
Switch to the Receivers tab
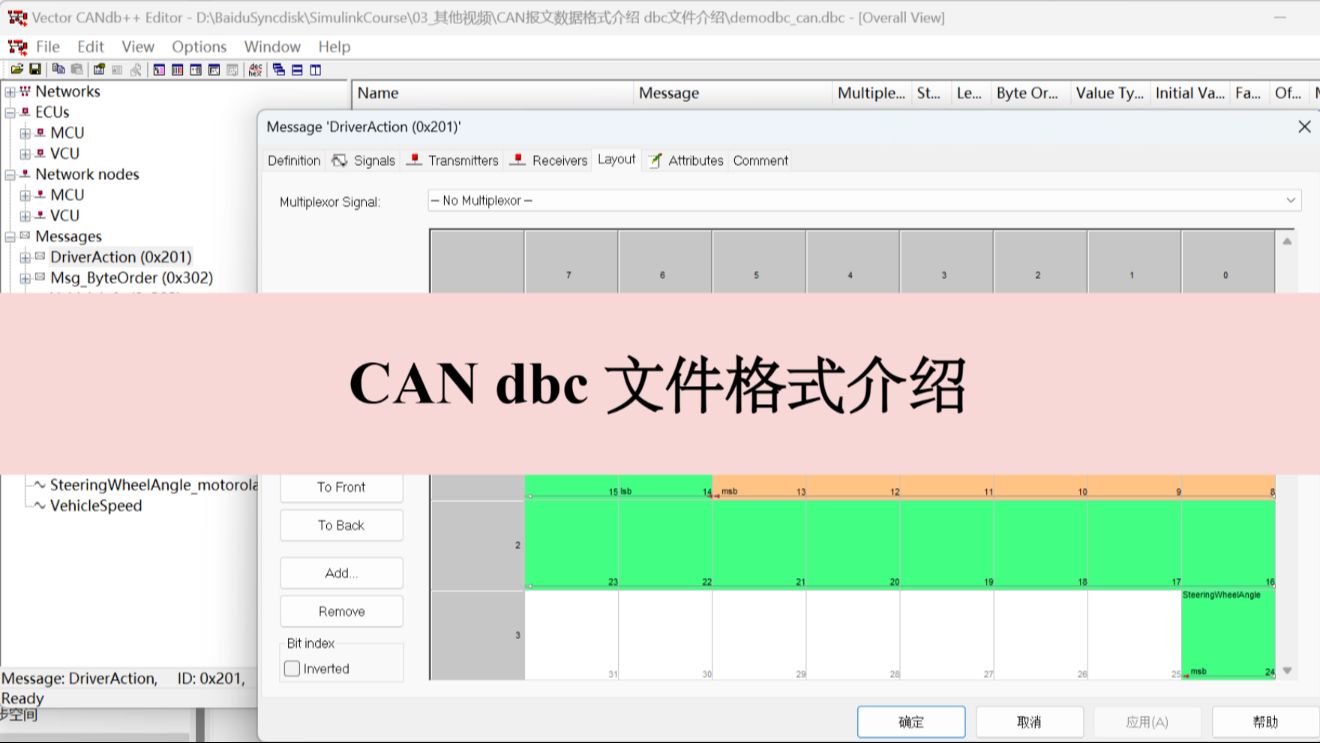click(x=549, y=160)
